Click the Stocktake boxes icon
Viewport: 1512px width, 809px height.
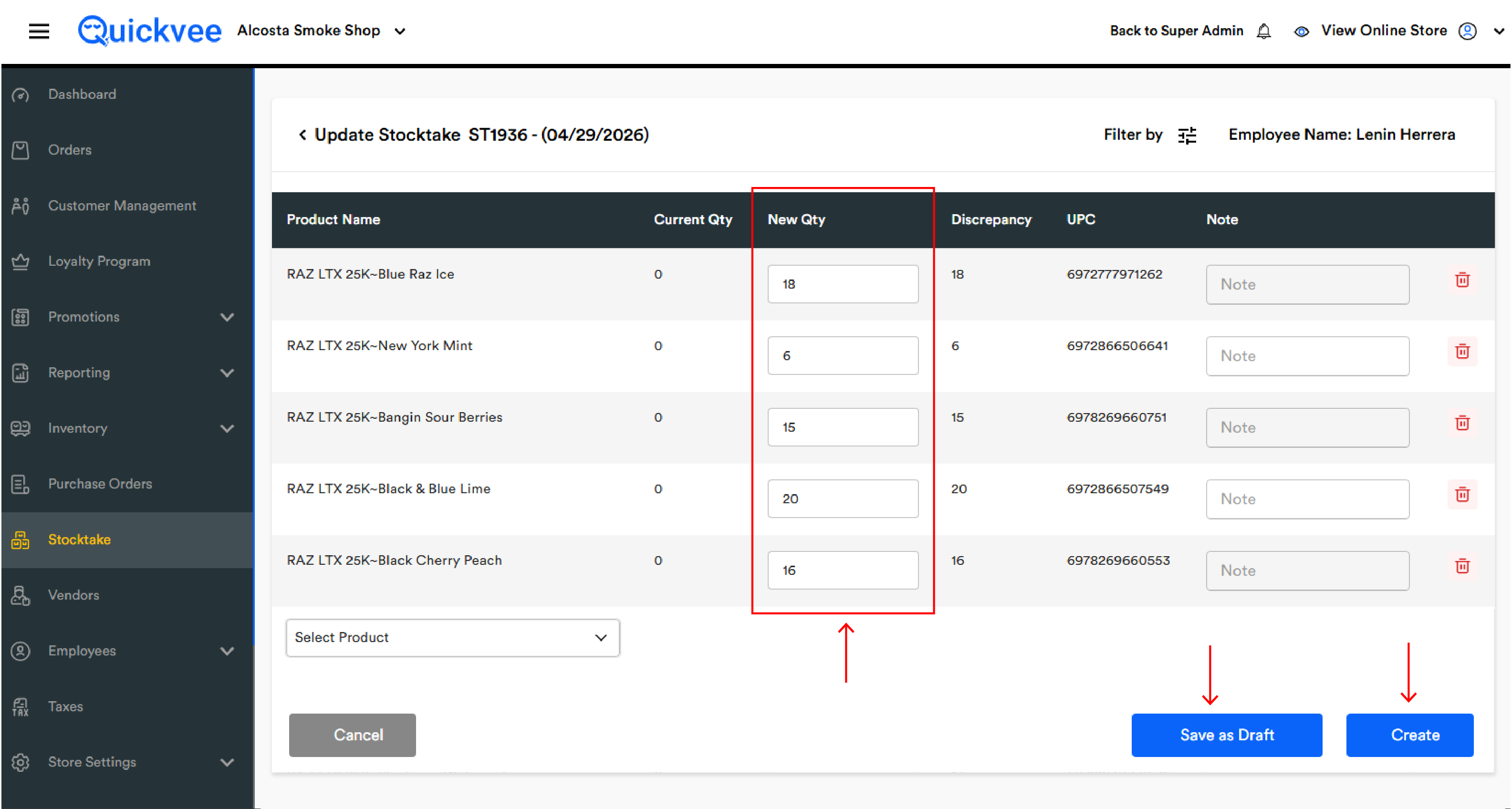(21, 540)
